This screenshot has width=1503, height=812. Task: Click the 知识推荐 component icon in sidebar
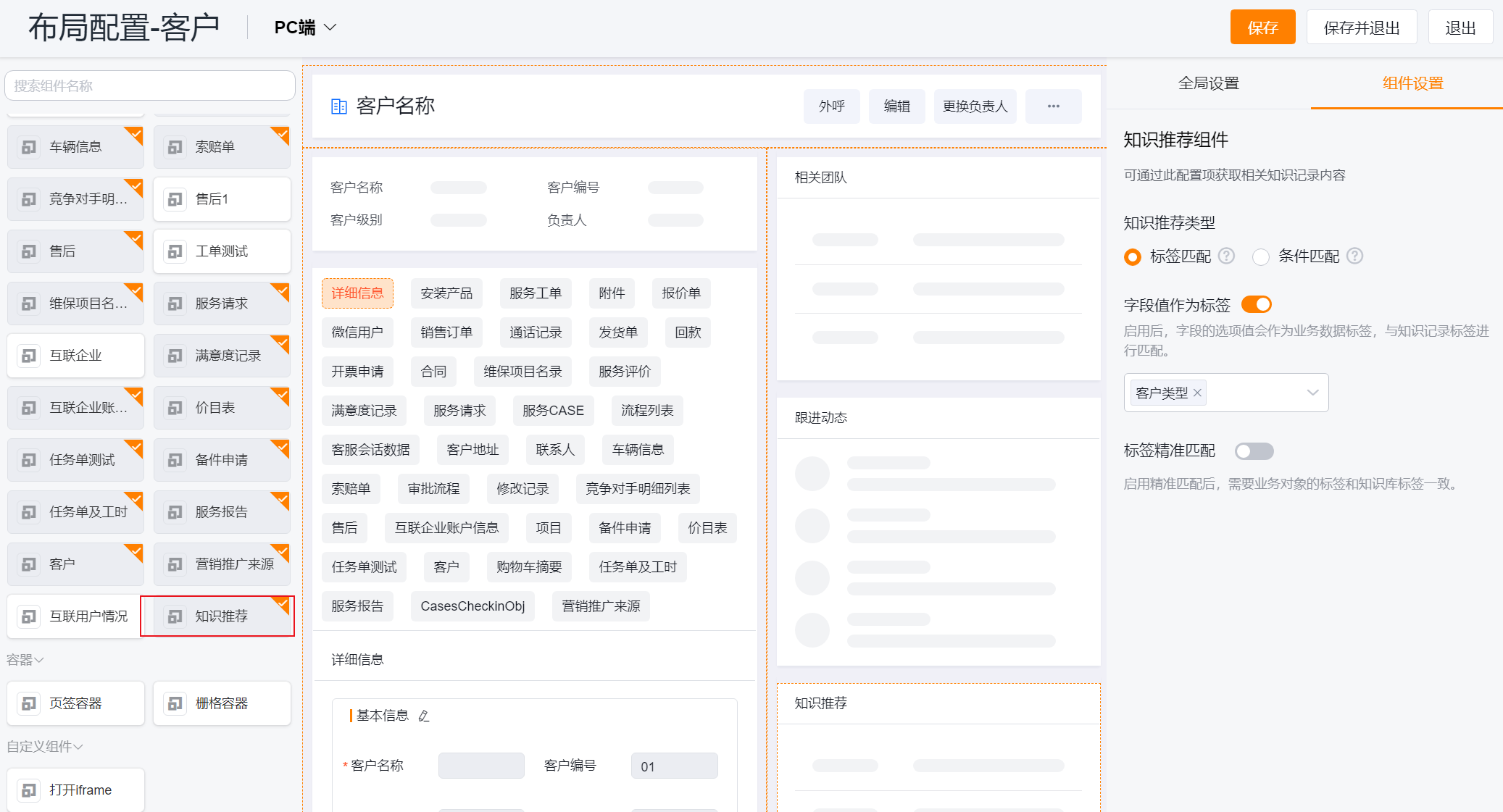[175, 616]
